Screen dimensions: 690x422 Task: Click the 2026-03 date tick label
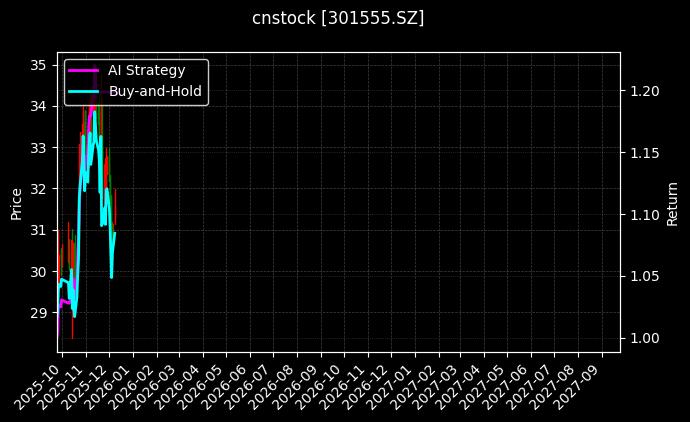[154, 388]
